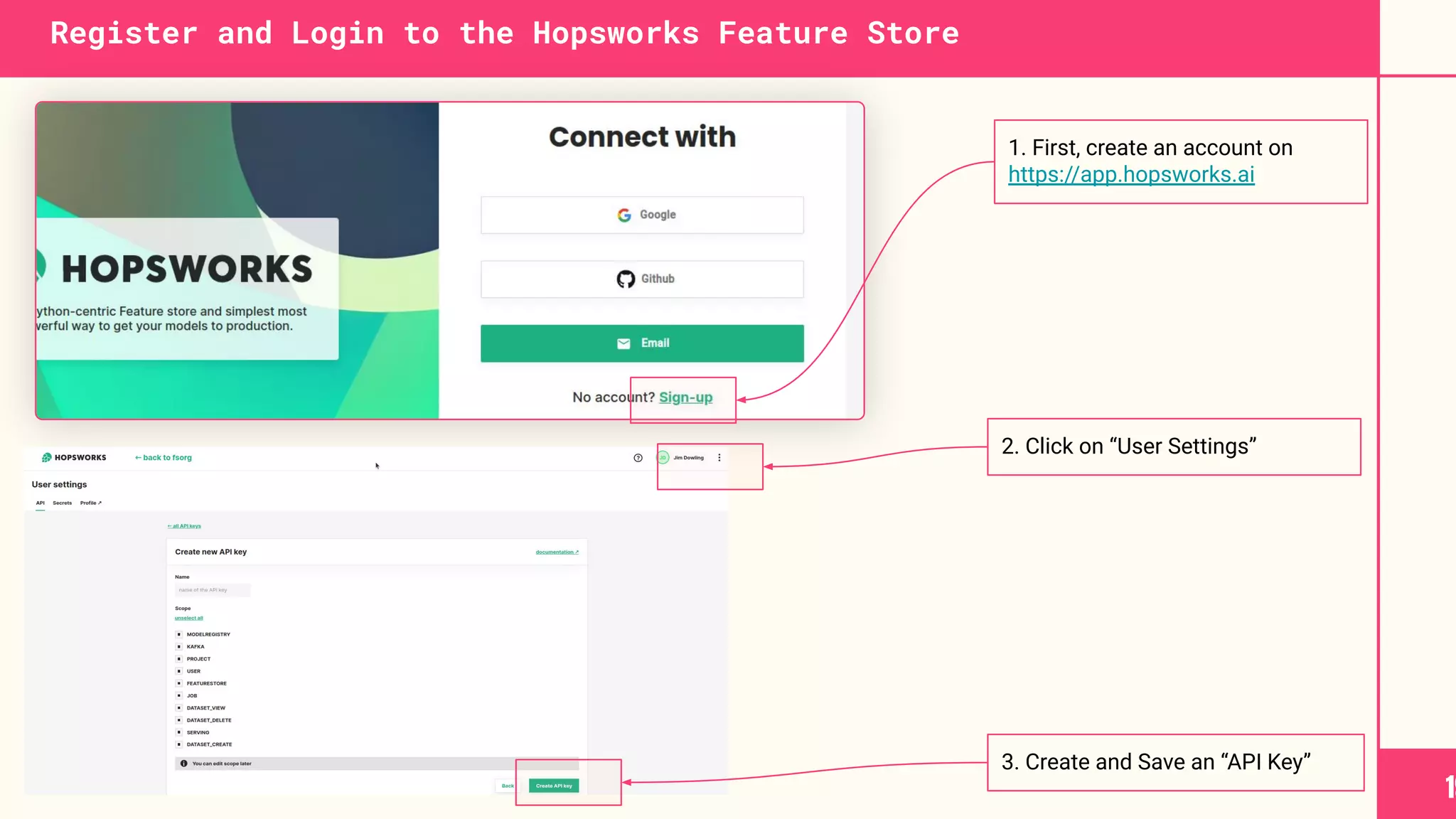
Task: Click the 'Scope' field label
Action: [183, 609]
